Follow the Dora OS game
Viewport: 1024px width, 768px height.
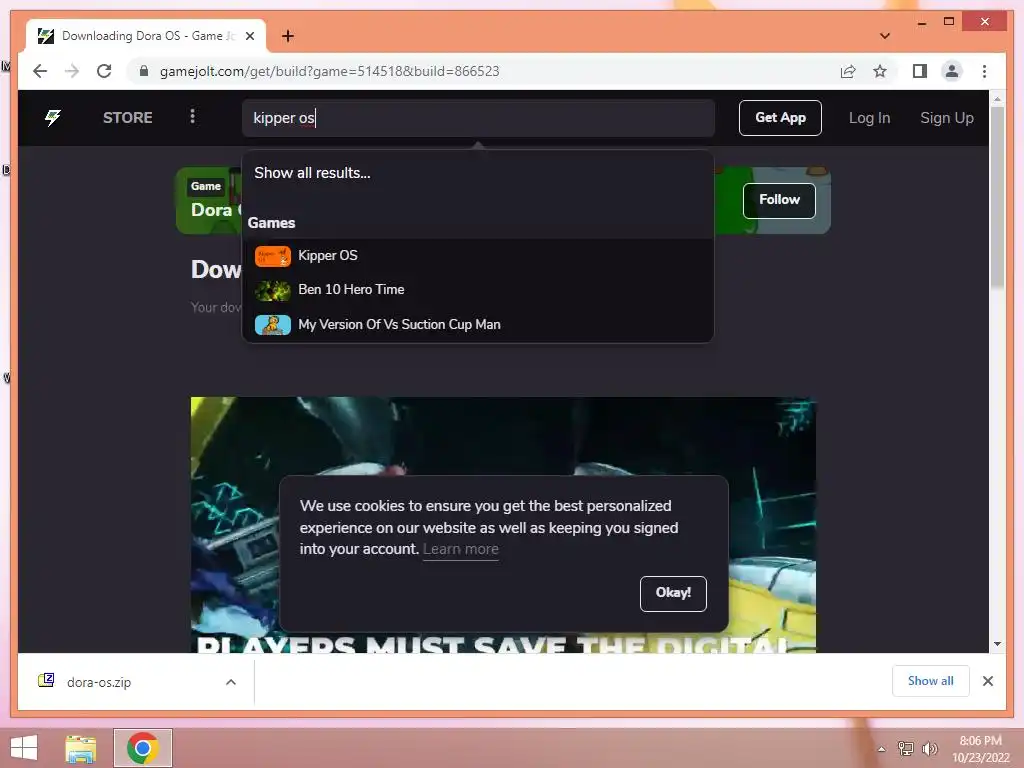[779, 200]
